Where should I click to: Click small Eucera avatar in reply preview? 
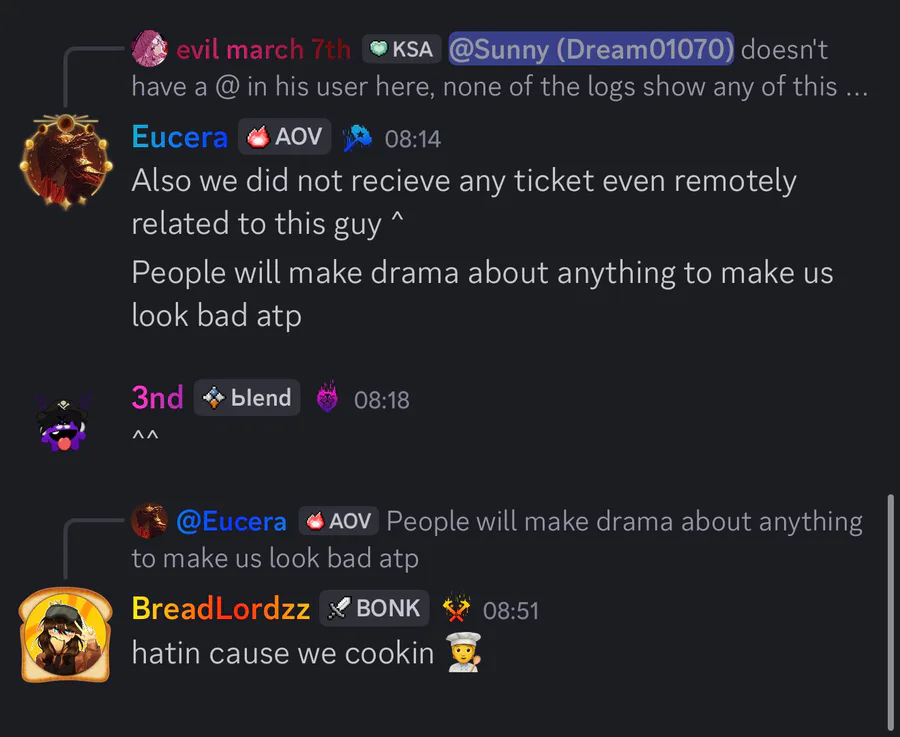coord(150,520)
